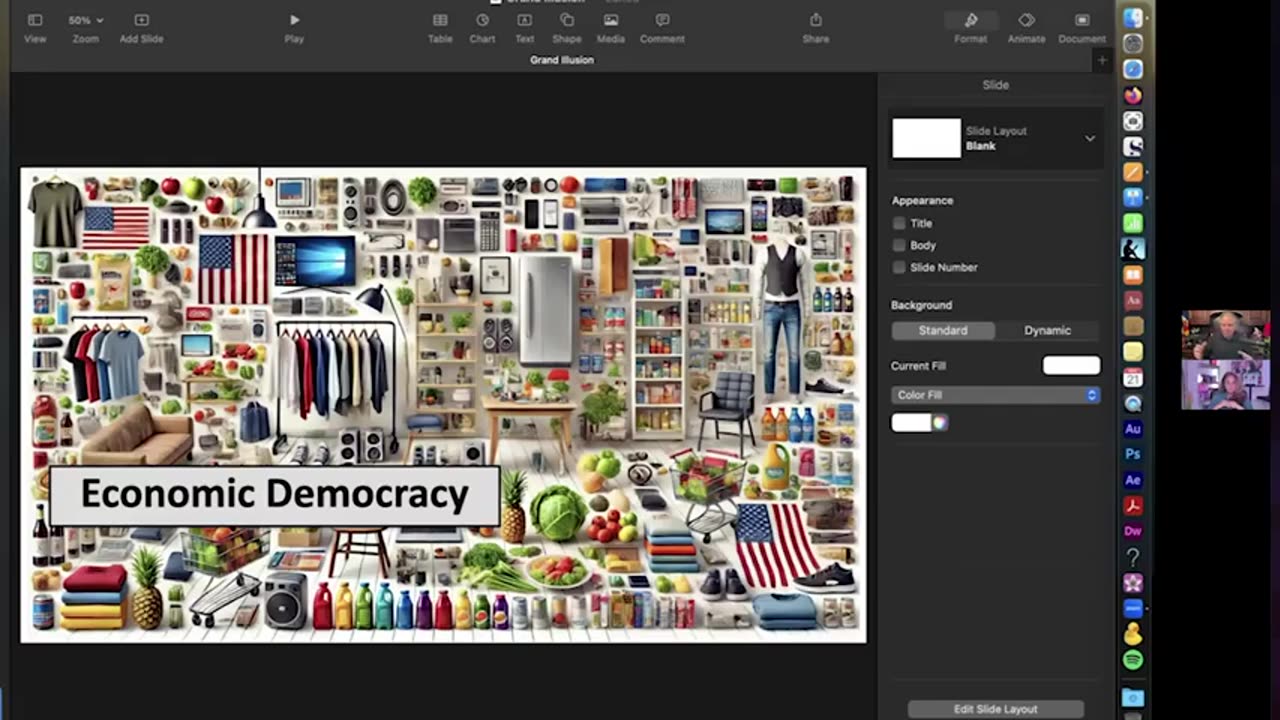This screenshot has height=720, width=1280.
Task: Play the slideshow
Action: tap(294, 27)
